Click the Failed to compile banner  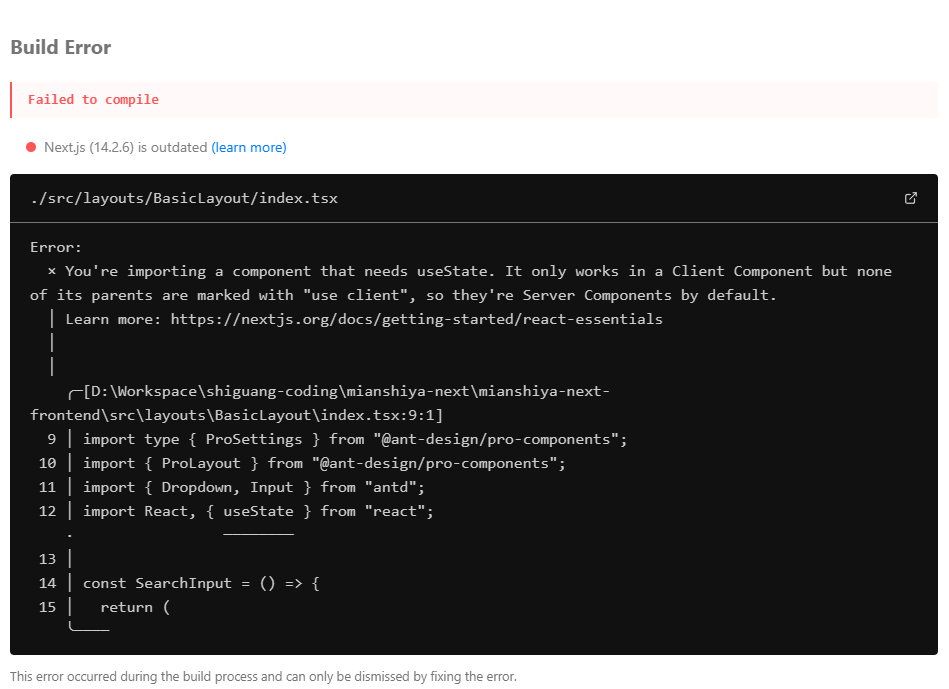[474, 100]
